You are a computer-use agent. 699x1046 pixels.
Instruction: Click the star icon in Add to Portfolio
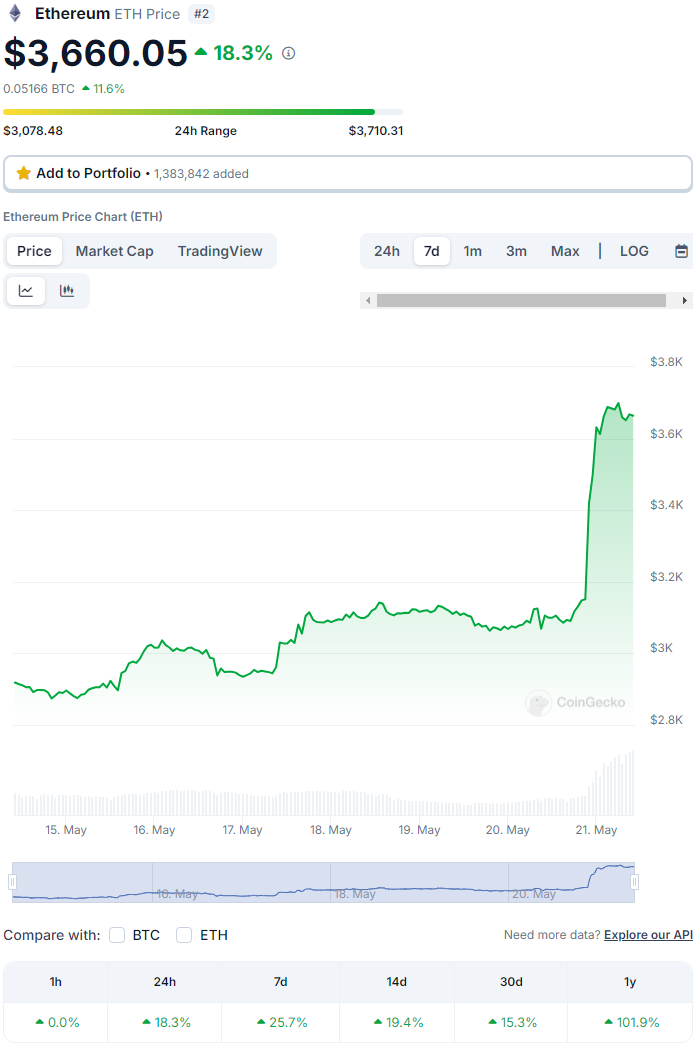[23, 173]
